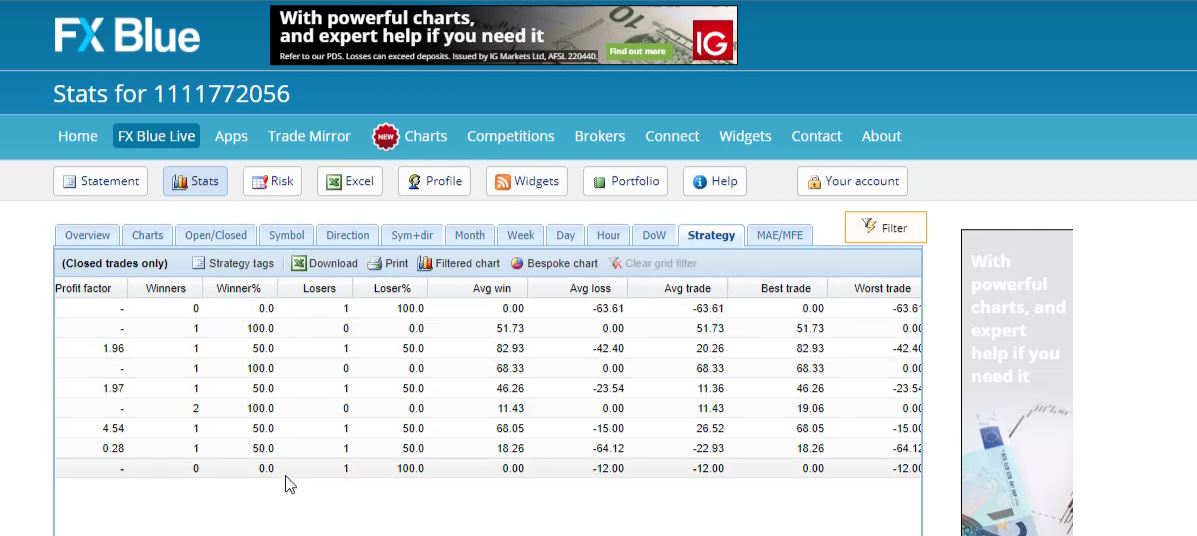Open the Brokers menu
The height and width of the screenshot is (536, 1197).
600,136
